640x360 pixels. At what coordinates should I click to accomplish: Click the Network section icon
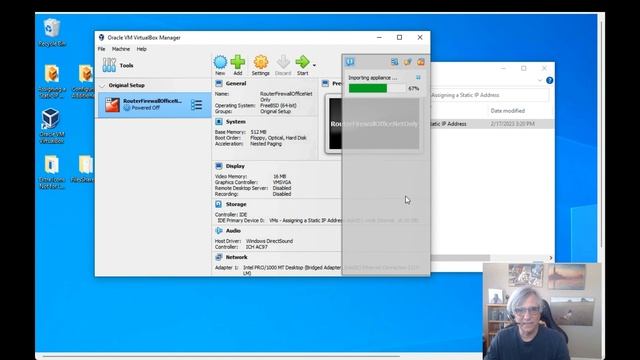click(x=219, y=257)
